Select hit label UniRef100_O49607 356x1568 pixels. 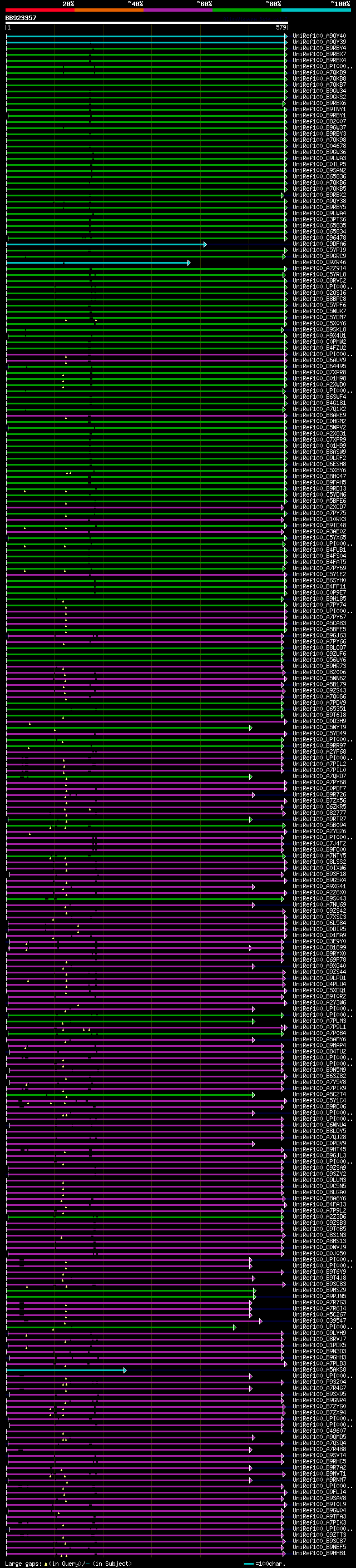[x=319, y=1431]
